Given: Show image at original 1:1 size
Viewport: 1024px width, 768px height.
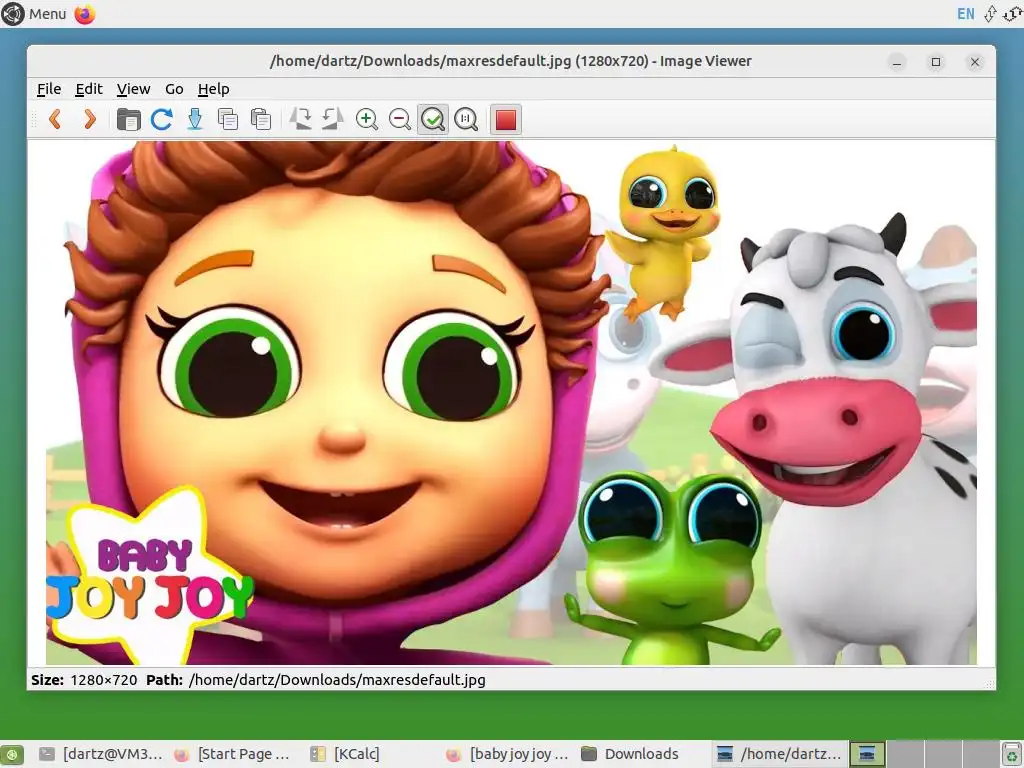Looking at the screenshot, I should pos(466,119).
